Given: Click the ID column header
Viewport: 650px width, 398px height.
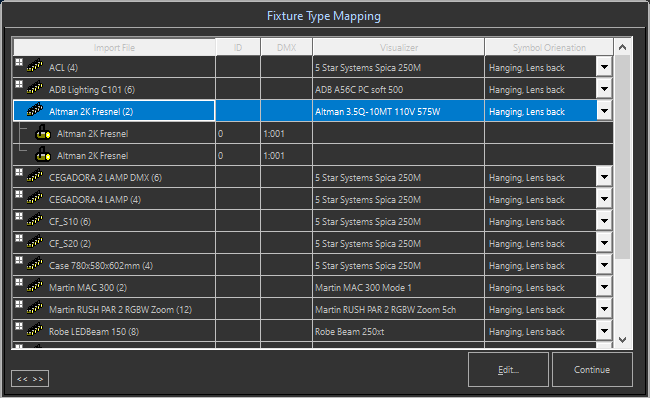Looking at the screenshot, I should point(238,47).
